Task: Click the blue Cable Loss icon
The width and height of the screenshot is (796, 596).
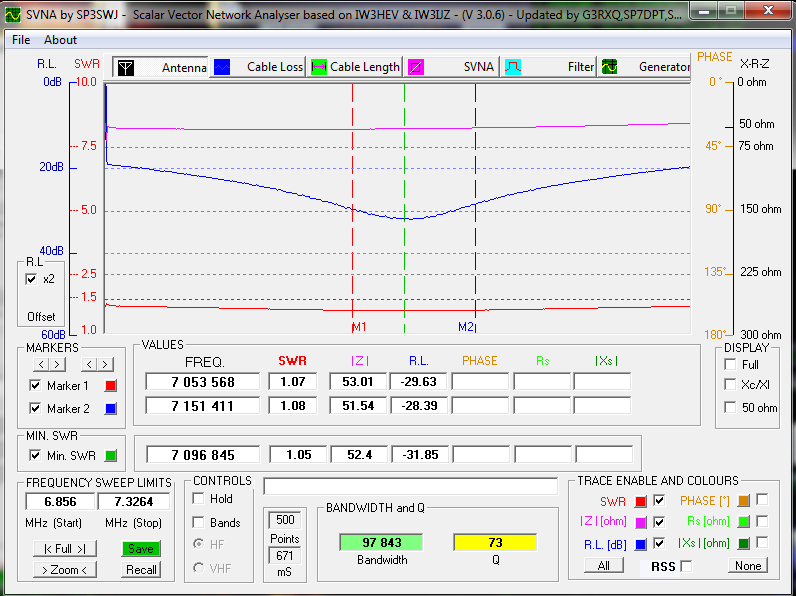Action: (x=222, y=67)
